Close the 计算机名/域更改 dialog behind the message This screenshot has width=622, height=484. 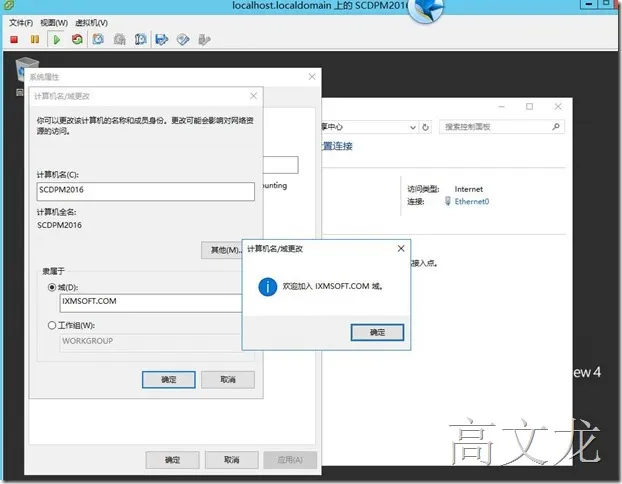[253, 96]
